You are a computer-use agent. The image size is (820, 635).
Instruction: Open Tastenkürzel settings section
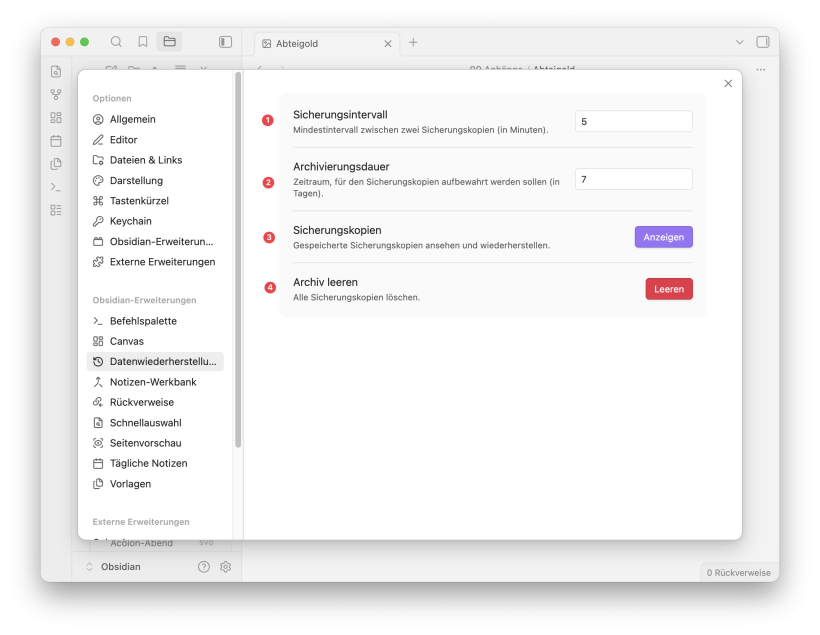coord(138,201)
